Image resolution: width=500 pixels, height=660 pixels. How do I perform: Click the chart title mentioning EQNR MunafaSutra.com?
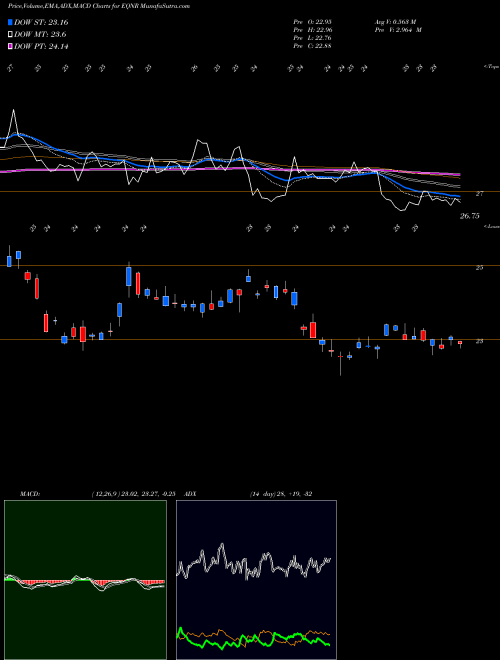99,6
